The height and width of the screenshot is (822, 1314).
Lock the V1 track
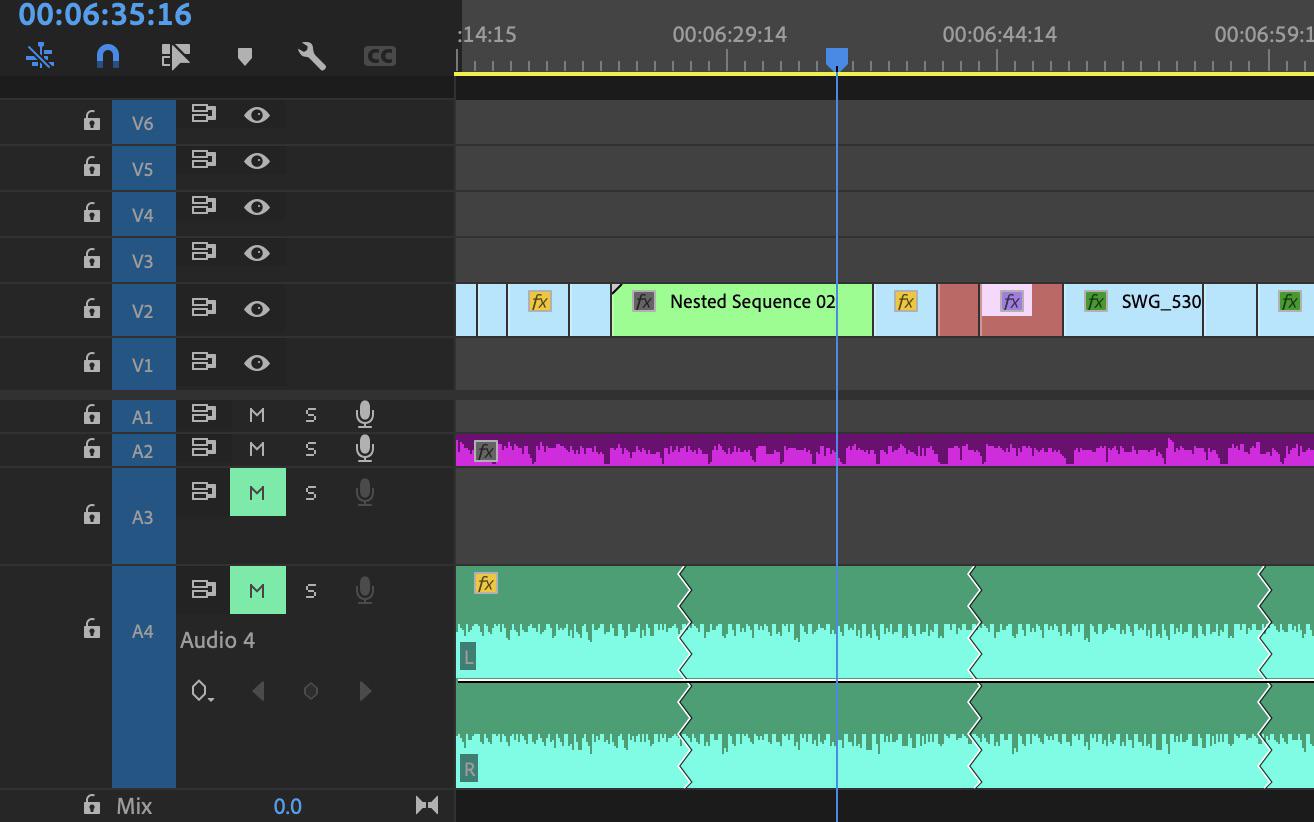click(91, 365)
